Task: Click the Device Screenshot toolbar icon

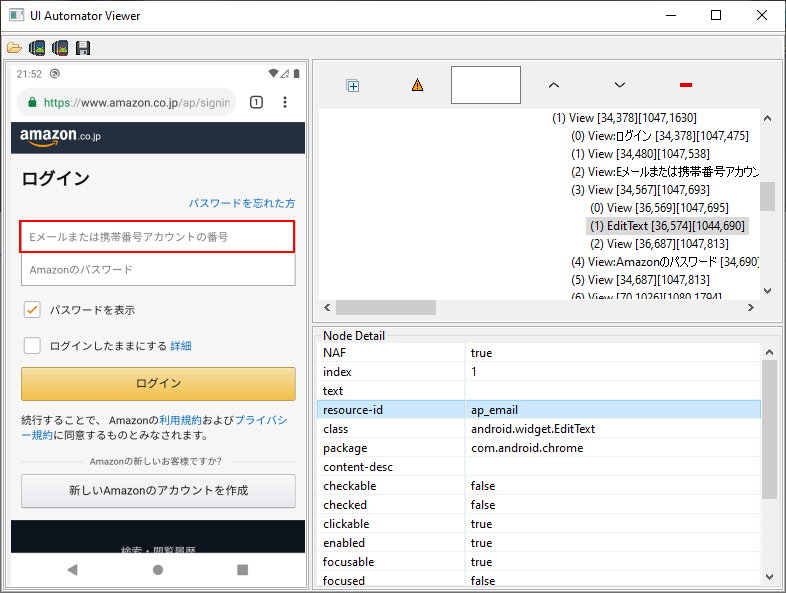Action: coord(37,48)
